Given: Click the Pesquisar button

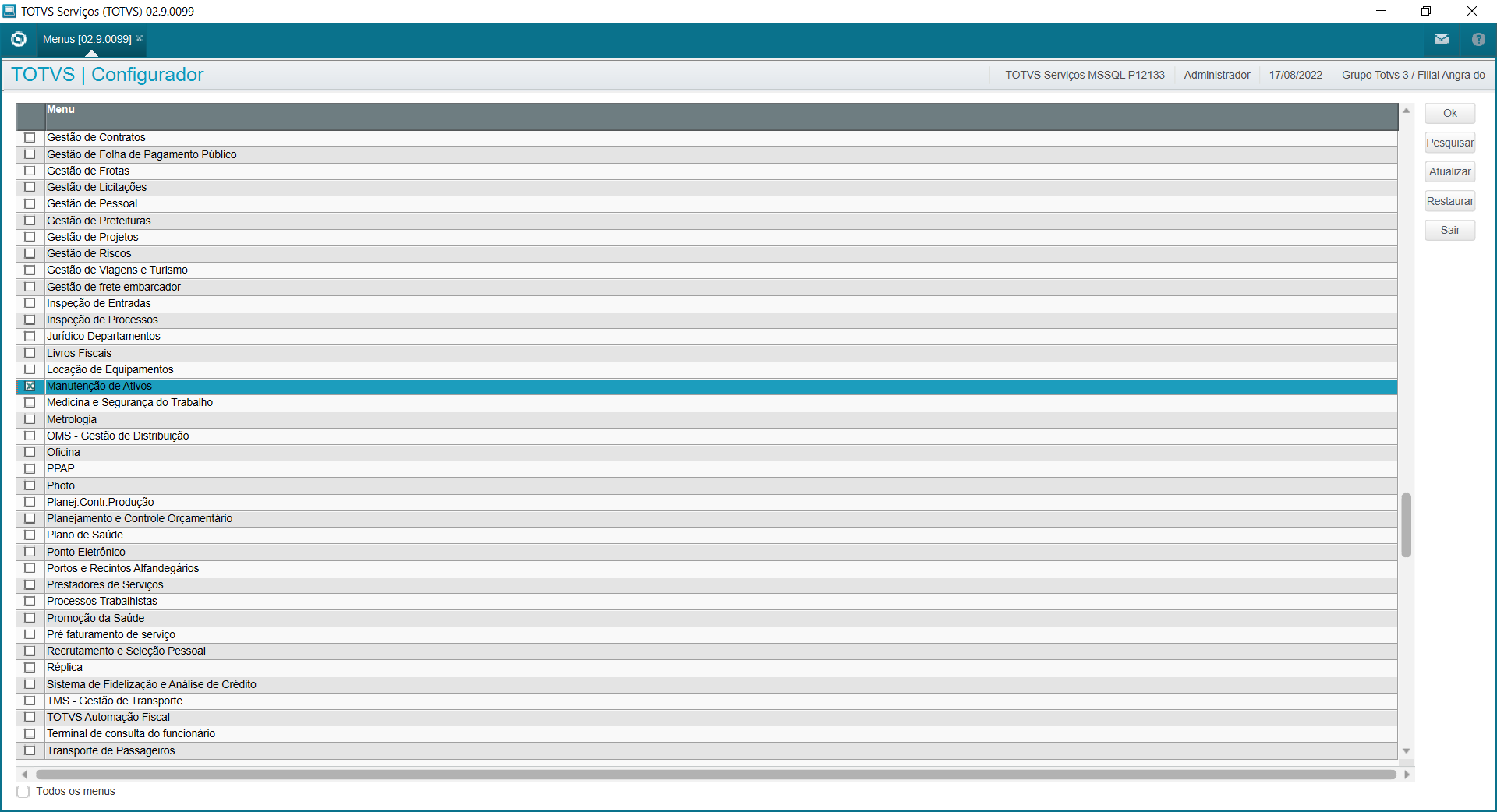Looking at the screenshot, I should (1450, 143).
